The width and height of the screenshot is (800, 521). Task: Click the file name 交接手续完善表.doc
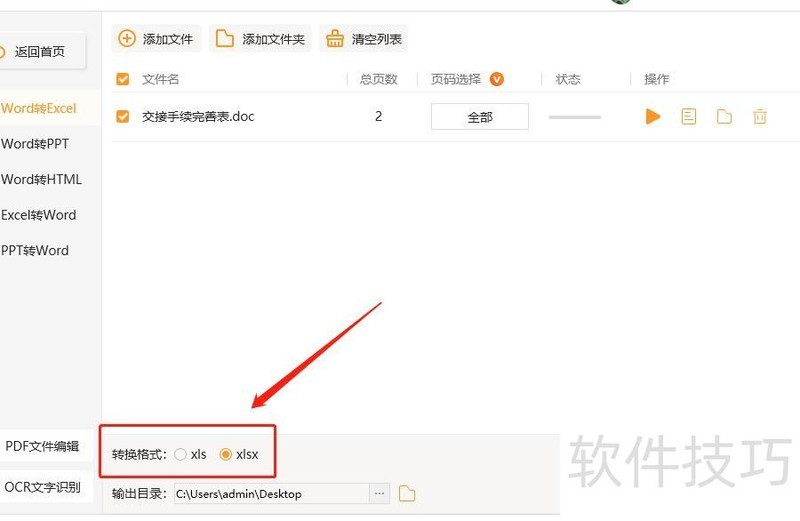click(x=198, y=116)
